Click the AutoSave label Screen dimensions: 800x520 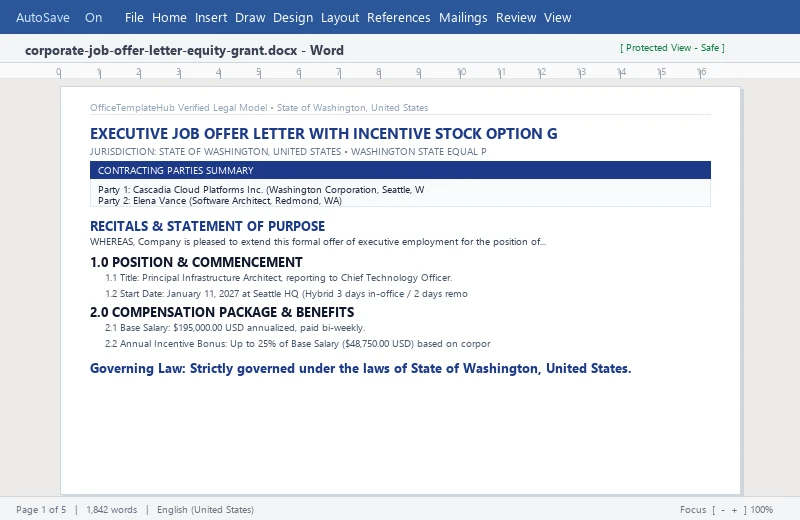43,17
